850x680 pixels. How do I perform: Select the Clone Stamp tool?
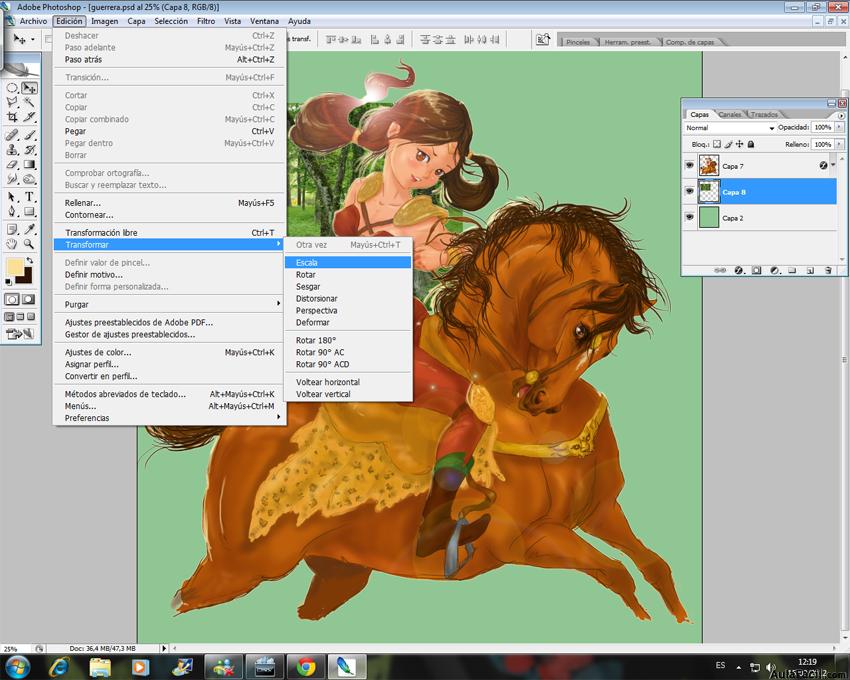(x=12, y=150)
